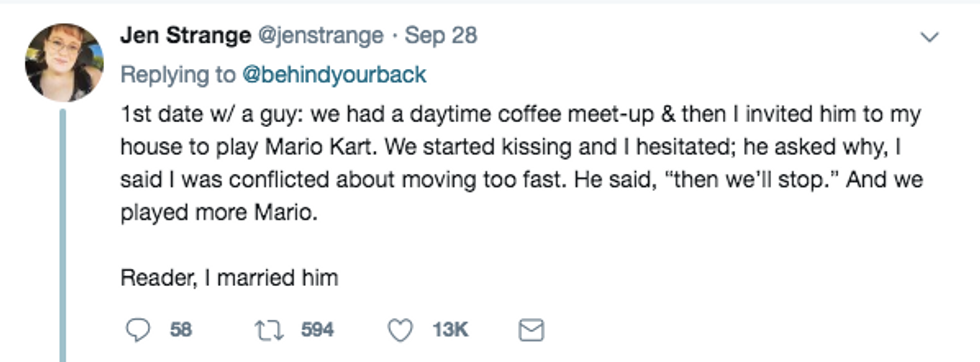The width and height of the screenshot is (980, 362).
Task: Open Jen Strange's profile picture
Action: 64,62
